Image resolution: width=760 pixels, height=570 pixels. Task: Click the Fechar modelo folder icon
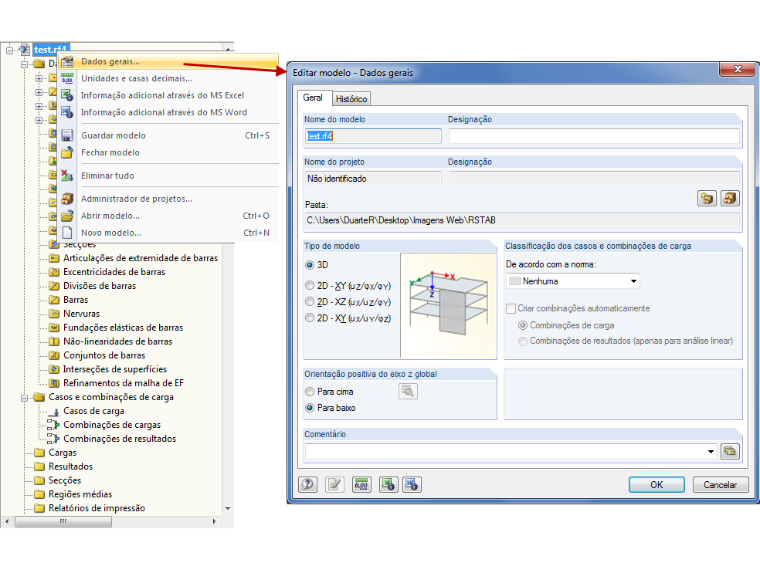point(67,152)
